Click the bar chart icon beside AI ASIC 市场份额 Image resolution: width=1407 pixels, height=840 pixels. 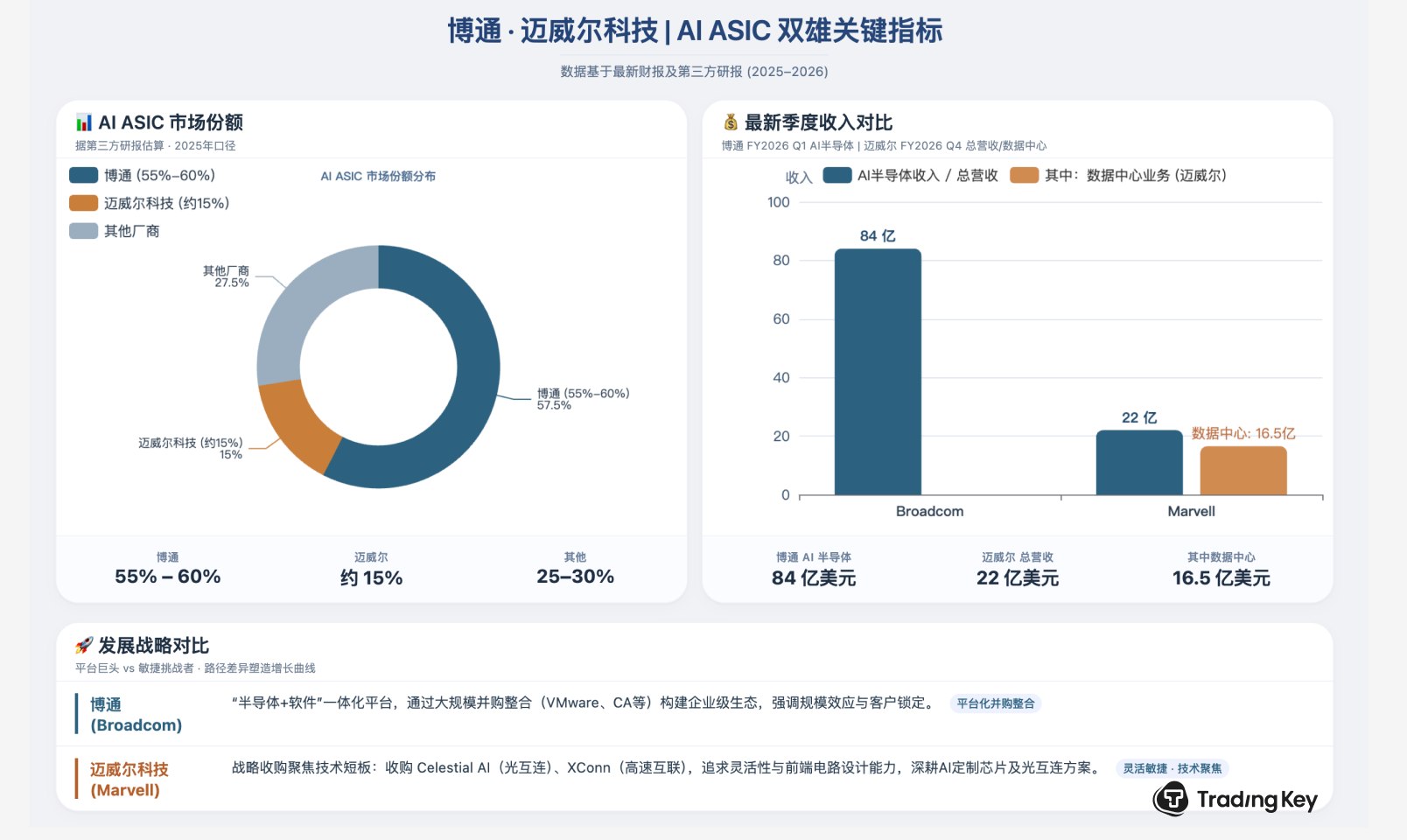(x=84, y=122)
